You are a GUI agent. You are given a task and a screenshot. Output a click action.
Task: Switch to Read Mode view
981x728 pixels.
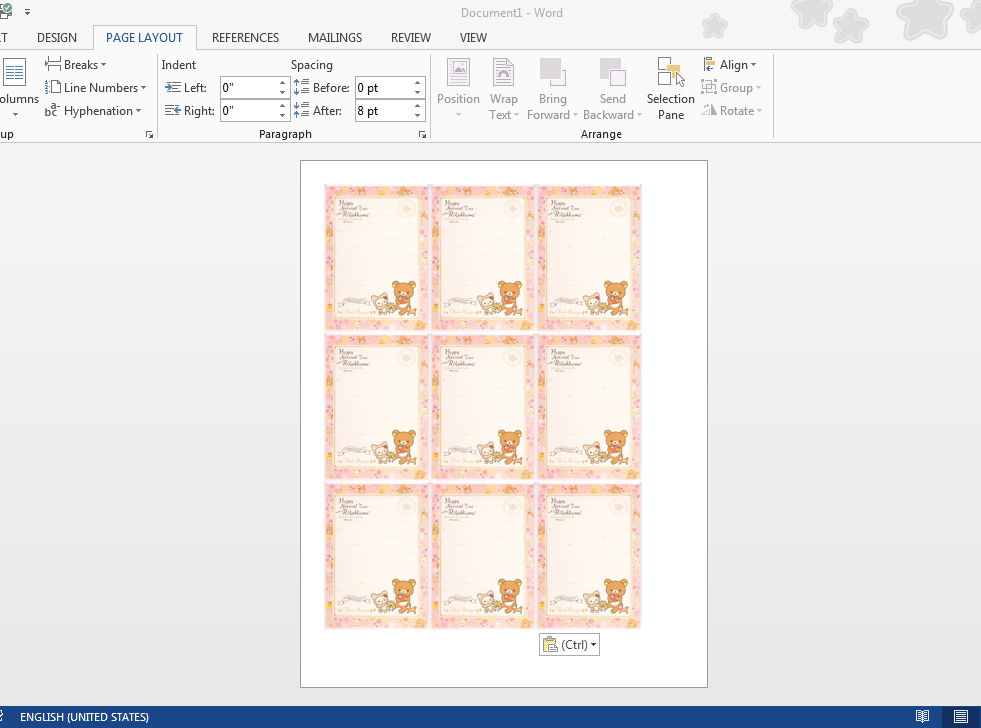[922, 717]
